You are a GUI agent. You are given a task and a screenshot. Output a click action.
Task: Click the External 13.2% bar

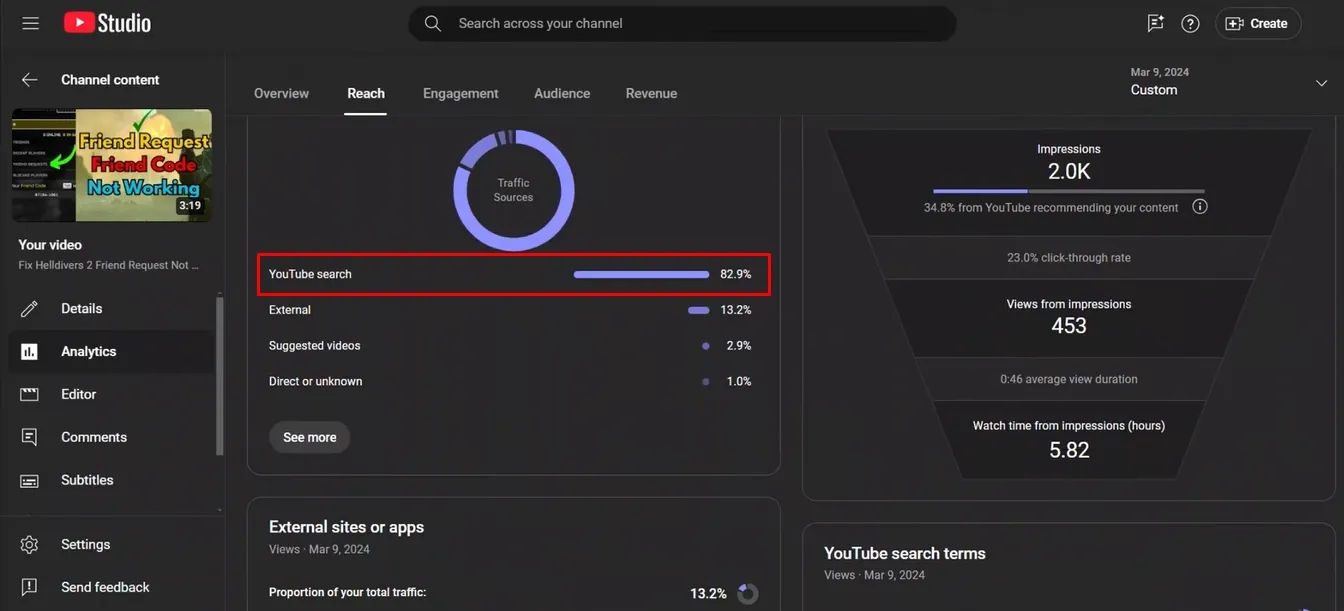(x=698, y=310)
